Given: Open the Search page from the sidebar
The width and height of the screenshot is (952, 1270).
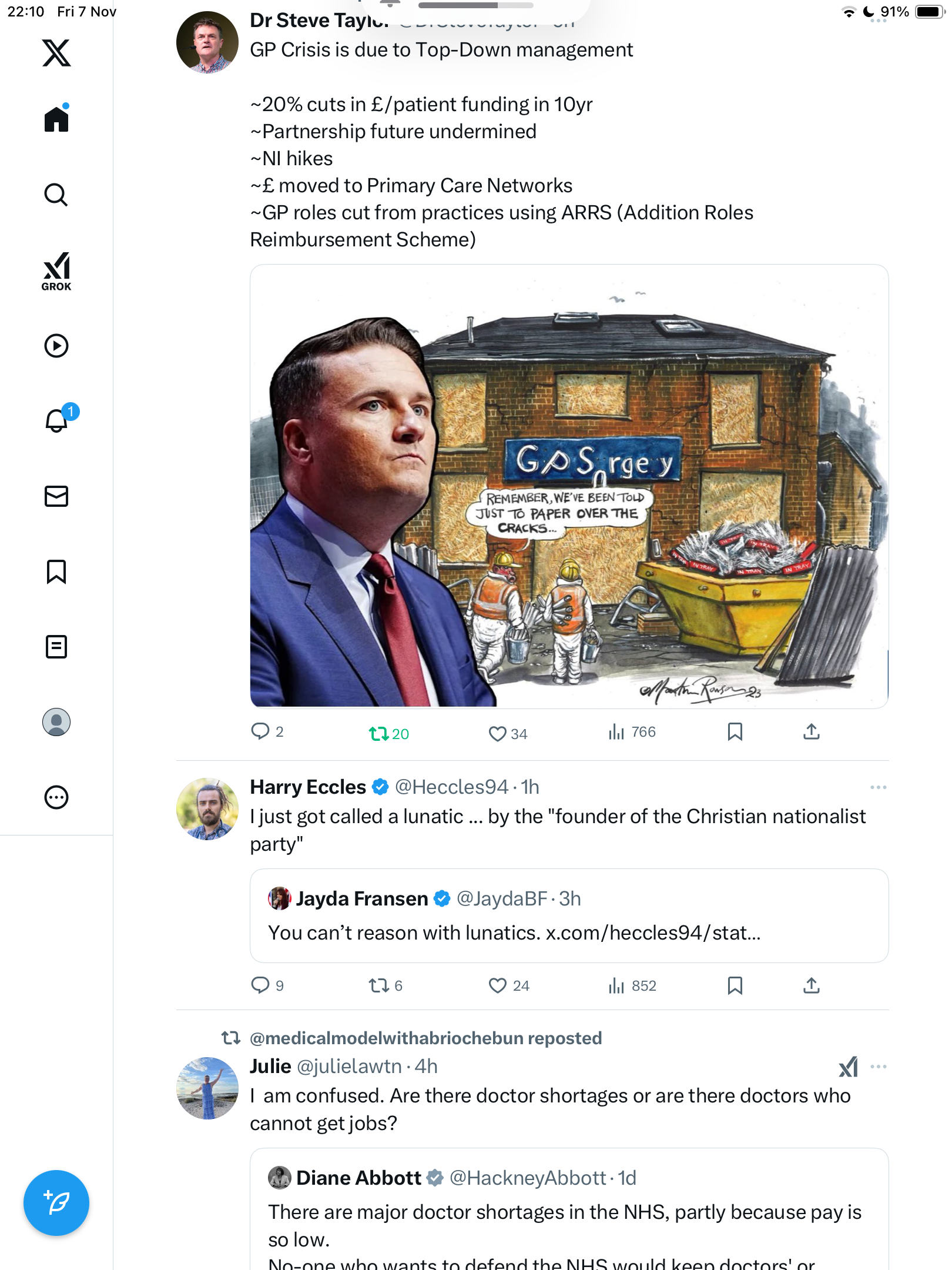Looking at the screenshot, I should coord(56,195).
